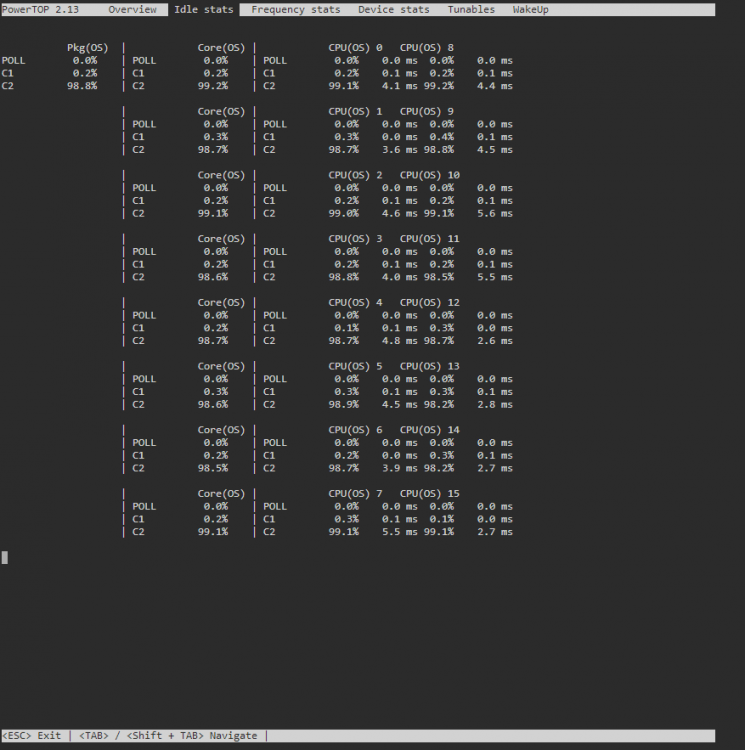
Task: Click the PowerTOP 2.13 title text
Action: 40,10
